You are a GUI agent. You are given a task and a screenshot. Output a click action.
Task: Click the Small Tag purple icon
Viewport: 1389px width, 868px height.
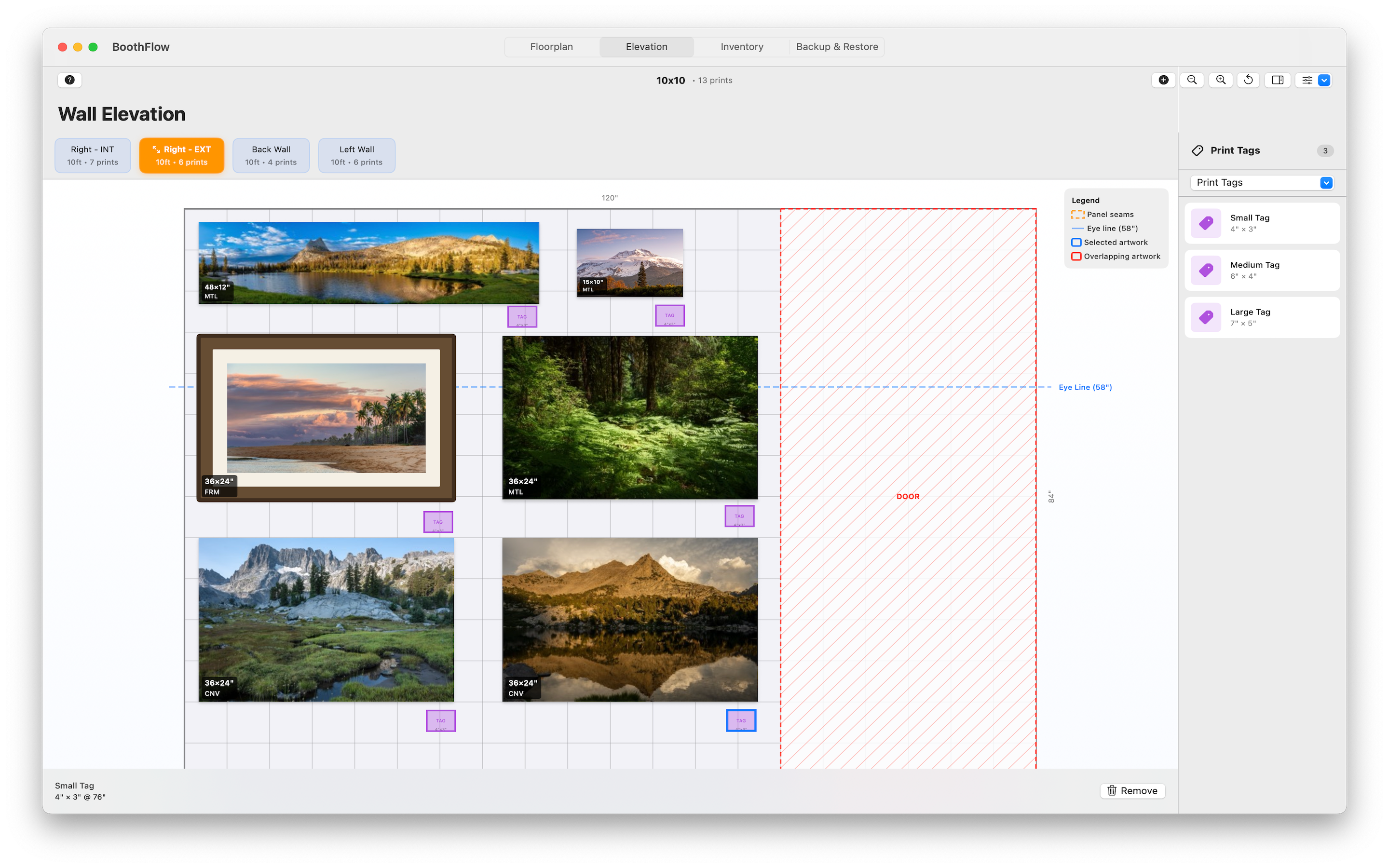[x=1206, y=223]
